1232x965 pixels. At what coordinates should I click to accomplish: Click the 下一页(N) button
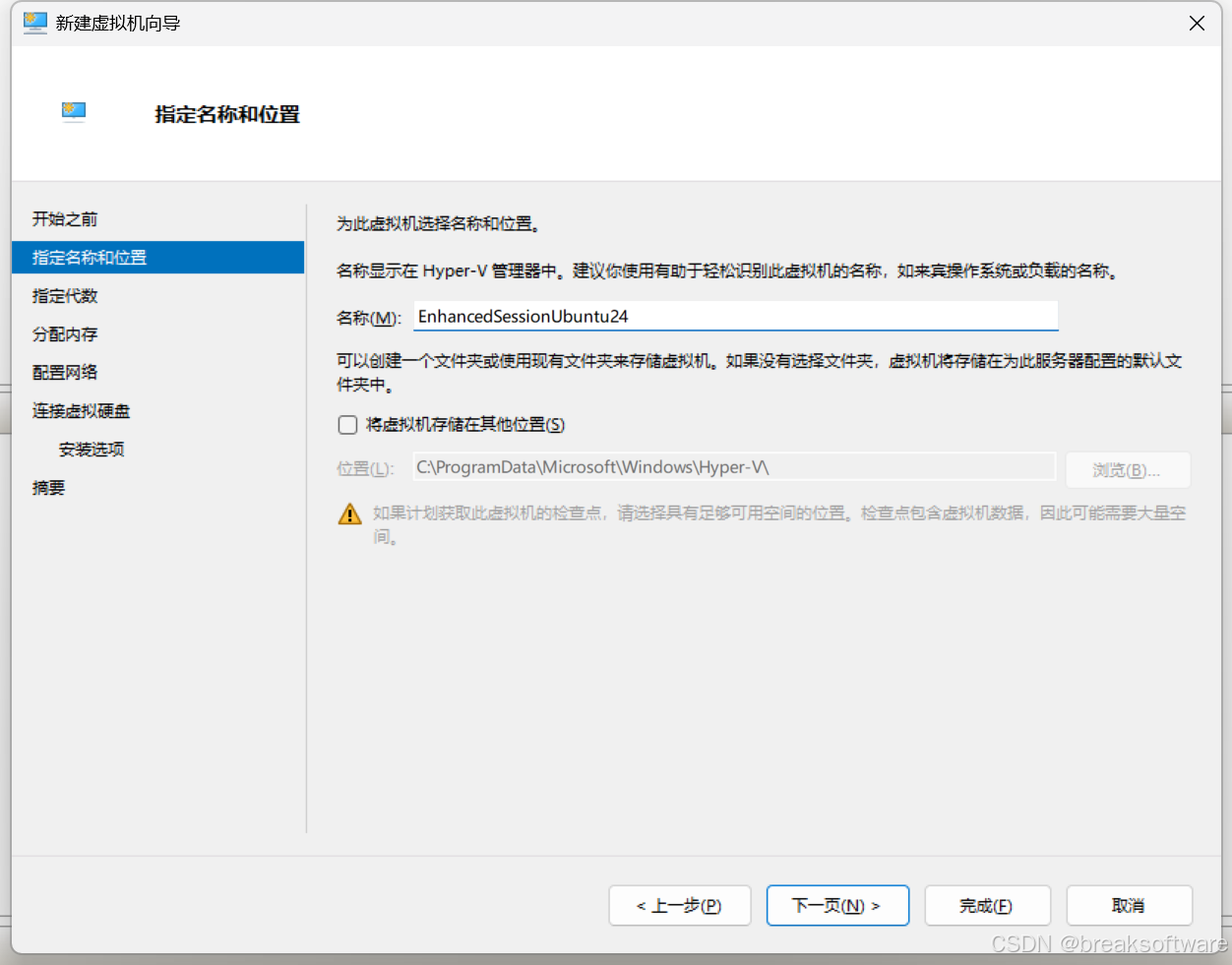[x=837, y=906]
